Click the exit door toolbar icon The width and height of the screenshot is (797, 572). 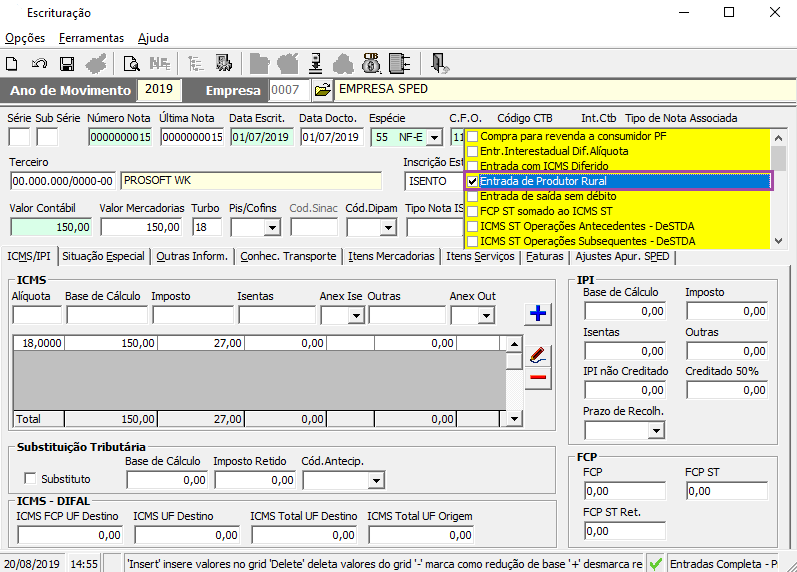439,64
